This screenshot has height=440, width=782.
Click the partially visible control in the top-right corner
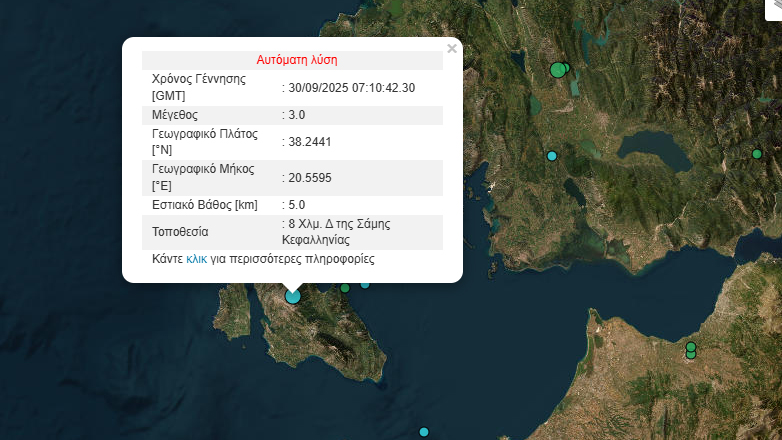[772, 8]
